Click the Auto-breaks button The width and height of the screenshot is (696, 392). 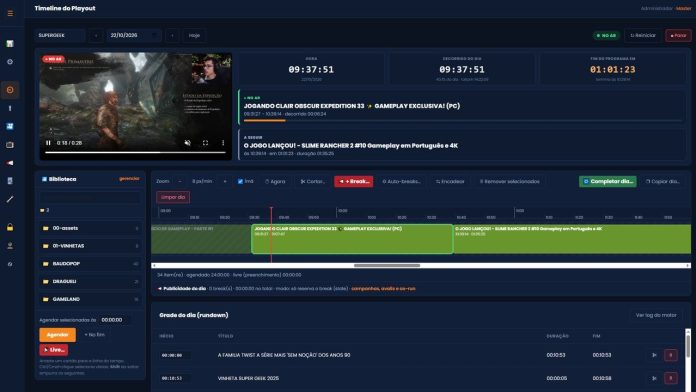pyautogui.click(x=402, y=181)
